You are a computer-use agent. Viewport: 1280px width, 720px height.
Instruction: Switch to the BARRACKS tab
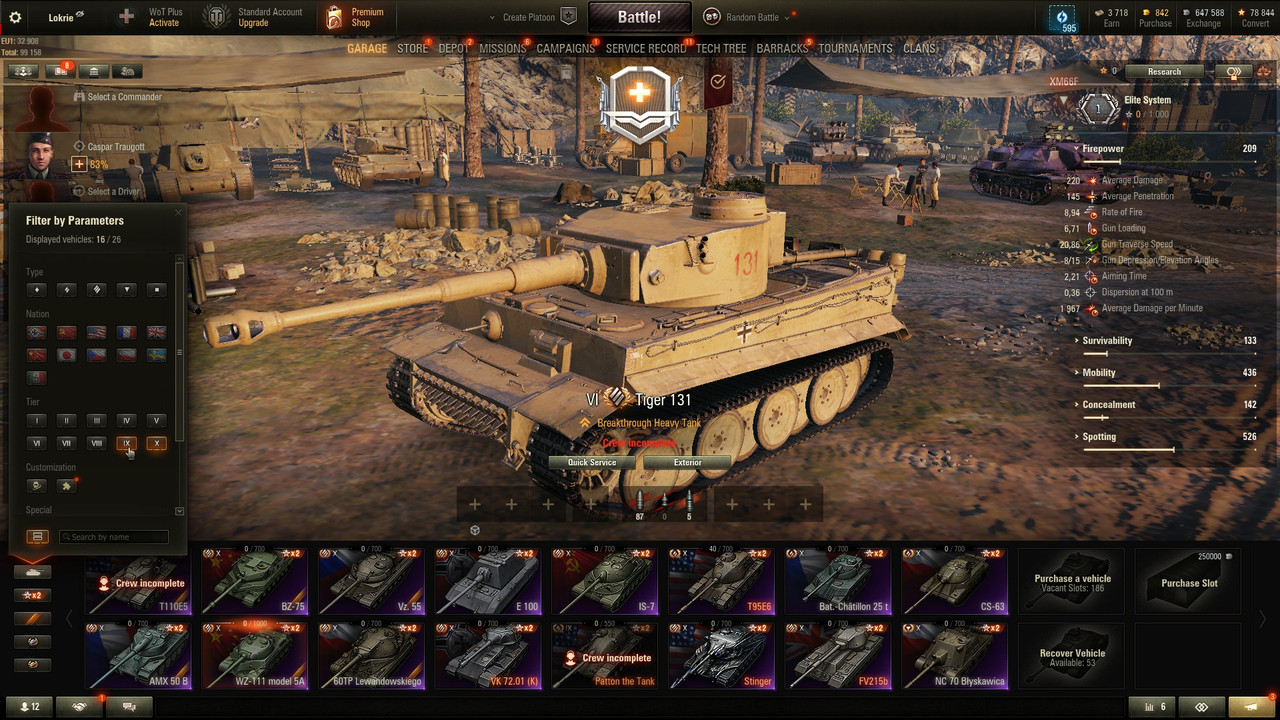pos(782,48)
